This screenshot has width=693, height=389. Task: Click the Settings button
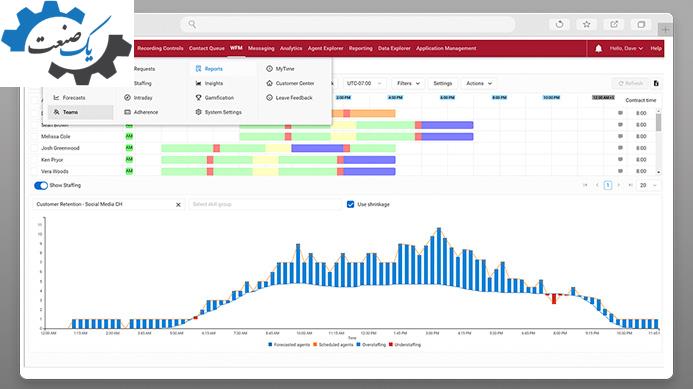tap(442, 83)
